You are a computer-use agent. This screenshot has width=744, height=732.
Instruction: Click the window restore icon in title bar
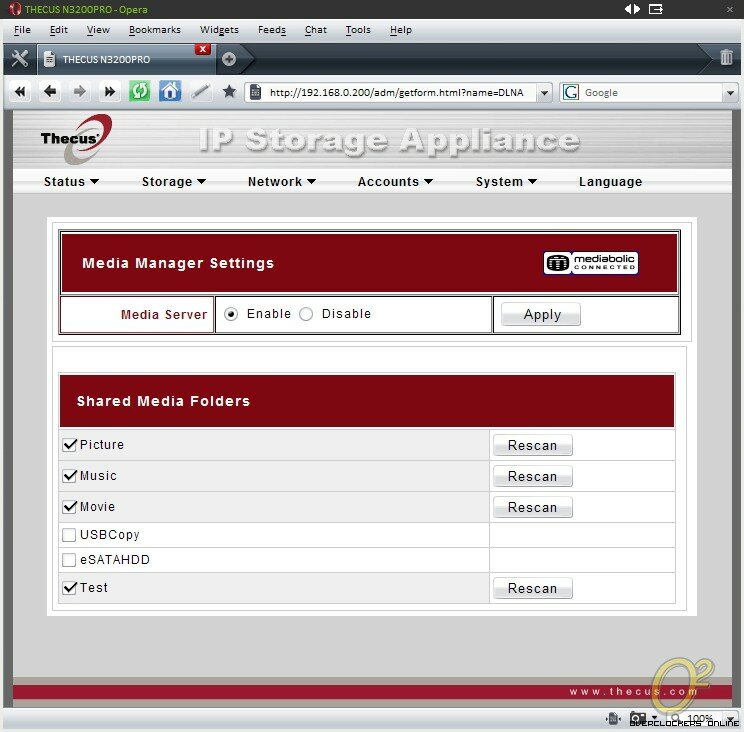pyautogui.click(x=656, y=9)
